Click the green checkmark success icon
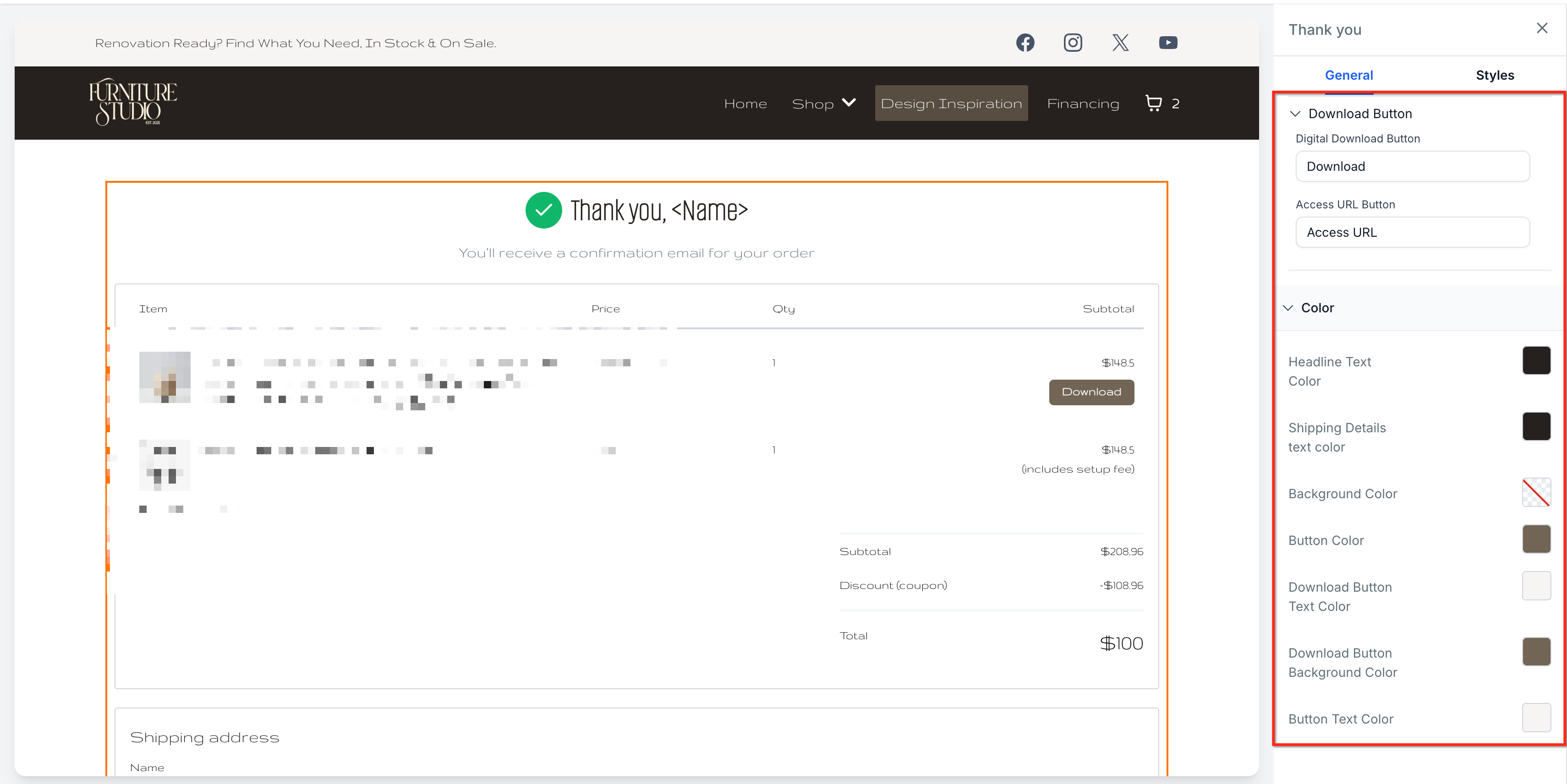This screenshot has width=1567, height=784. tap(543, 210)
